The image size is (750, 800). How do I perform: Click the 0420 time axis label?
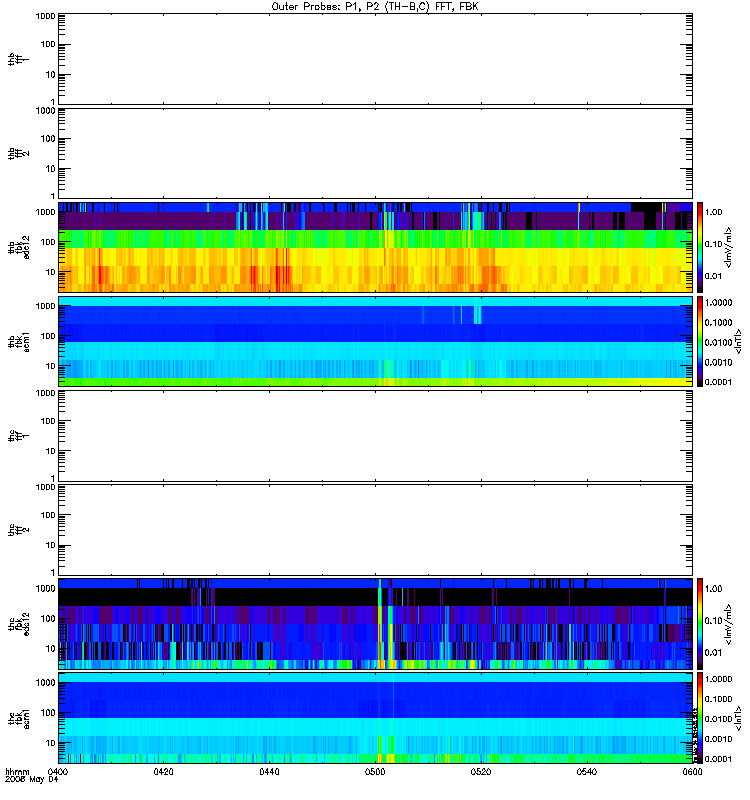[163, 771]
